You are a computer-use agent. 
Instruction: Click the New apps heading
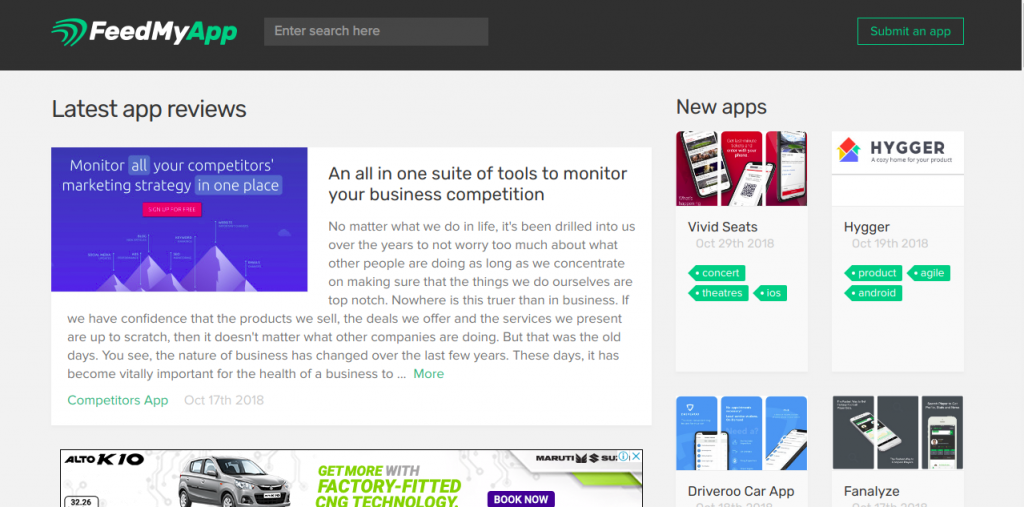[x=721, y=106]
